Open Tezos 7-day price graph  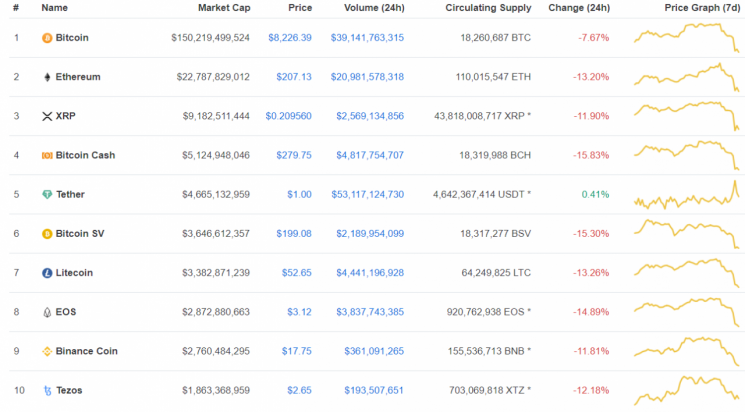coord(687,391)
